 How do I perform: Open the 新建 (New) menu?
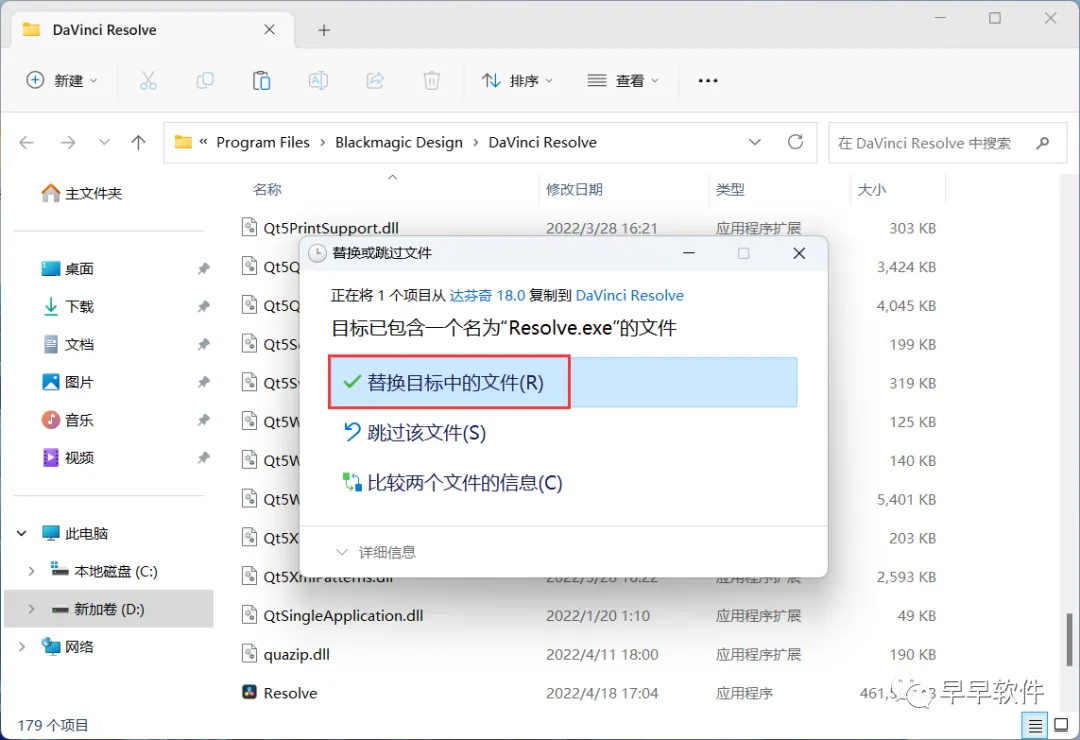pyautogui.click(x=62, y=81)
